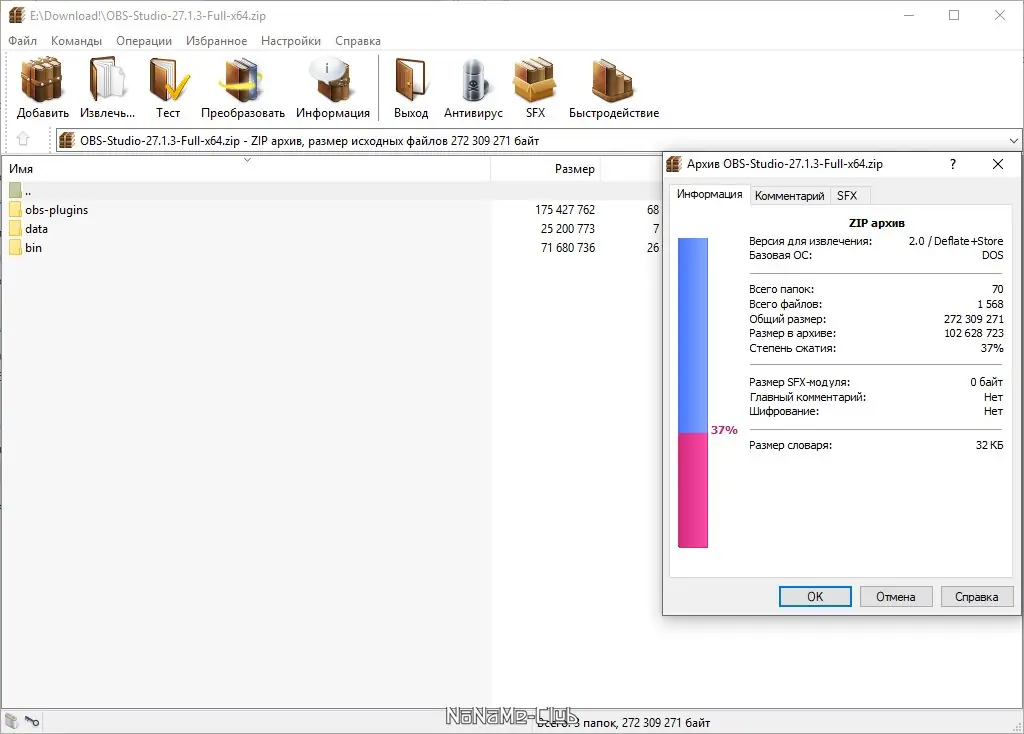
Task: Select the obs-plugins folder name
Action: (56, 210)
